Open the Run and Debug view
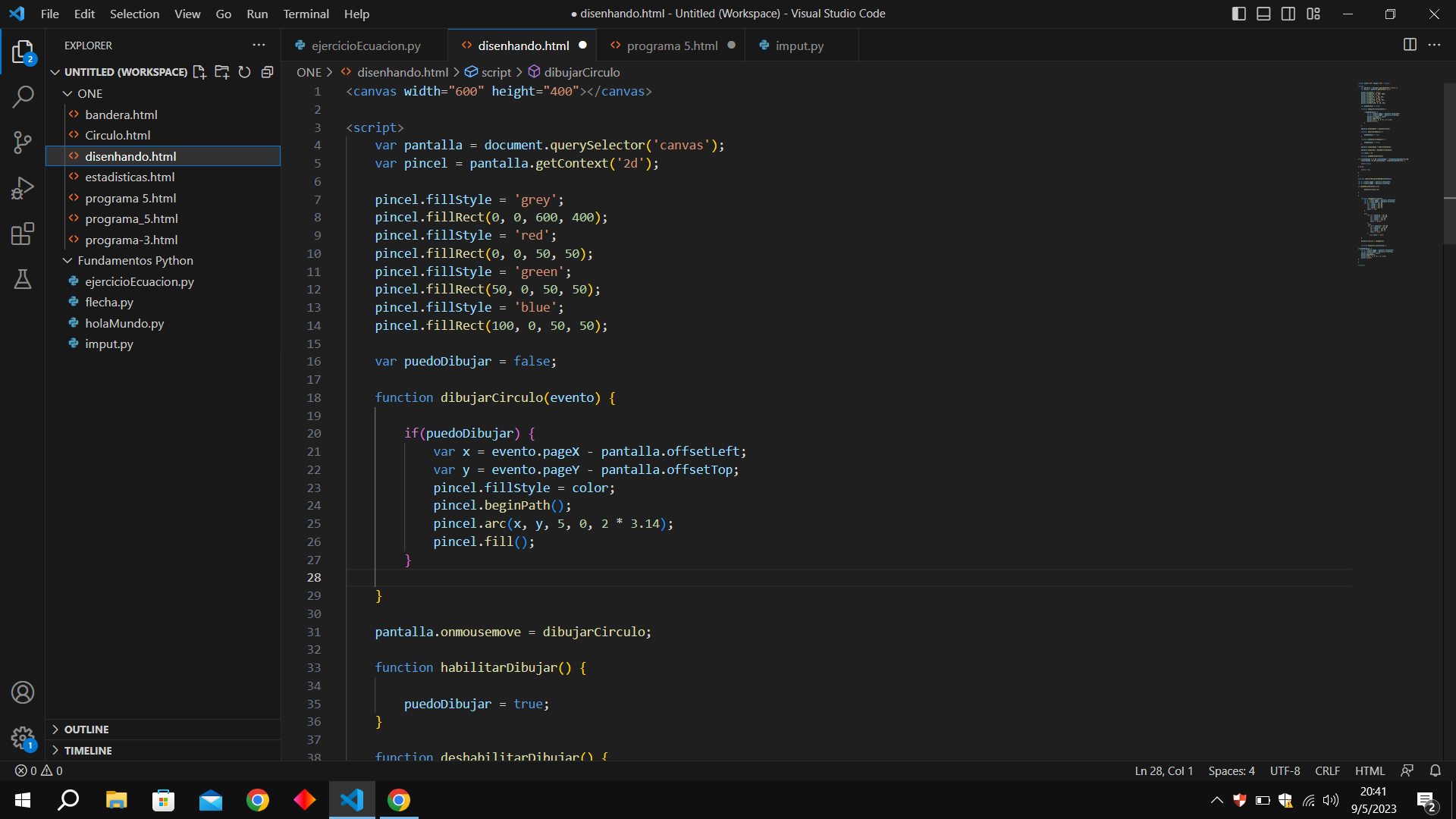This screenshot has width=1456, height=819. (x=23, y=188)
